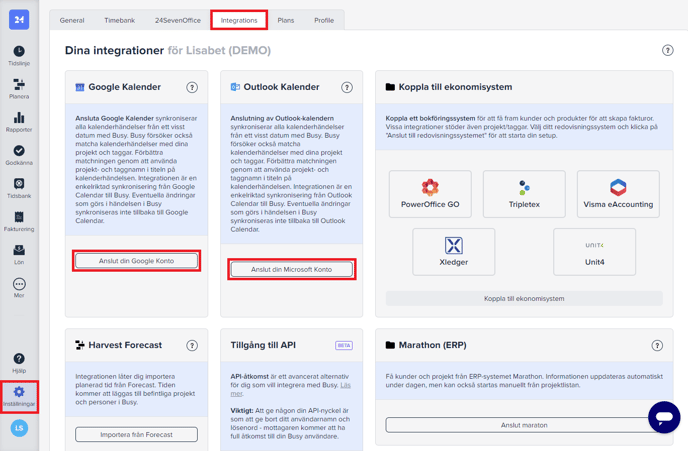Open Tidsbank sidebar icon
The width and height of the screenshot is (688, 451).
click(x=19, y=188)
